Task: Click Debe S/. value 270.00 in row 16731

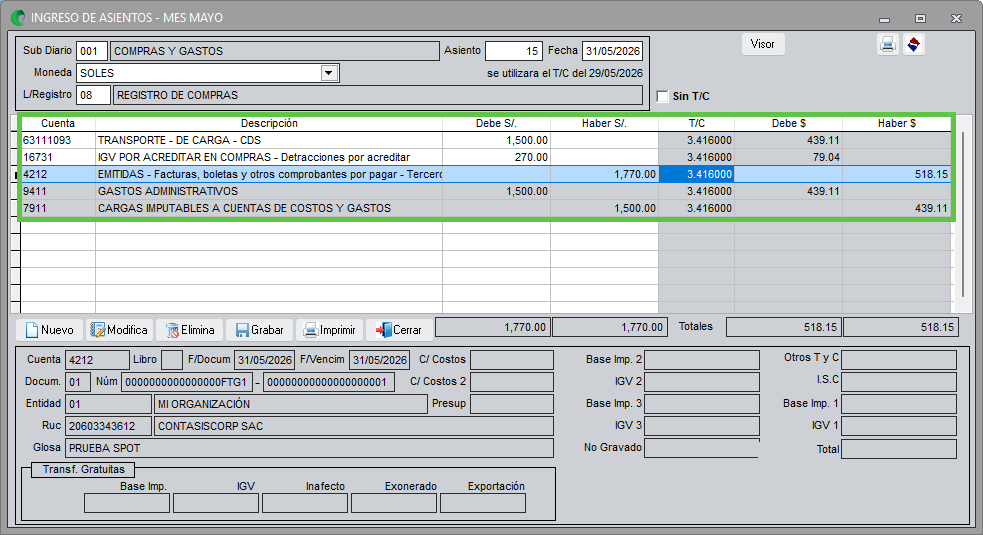Action: point(497,157)
